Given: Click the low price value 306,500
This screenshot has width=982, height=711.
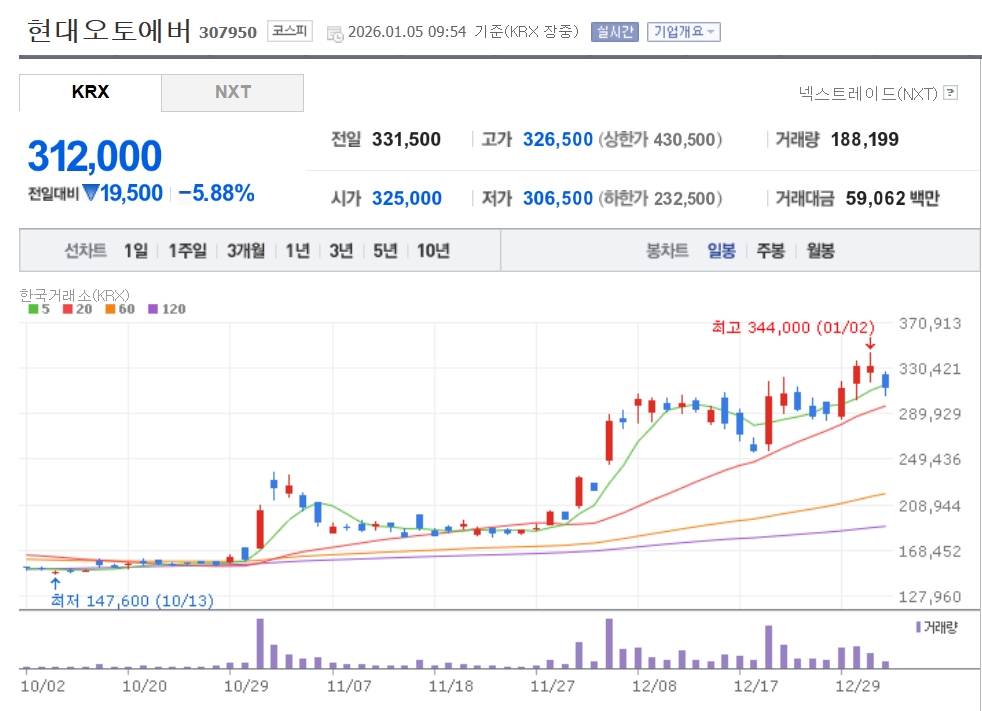Looking at the screenshot, I should (x=557, y=198).
